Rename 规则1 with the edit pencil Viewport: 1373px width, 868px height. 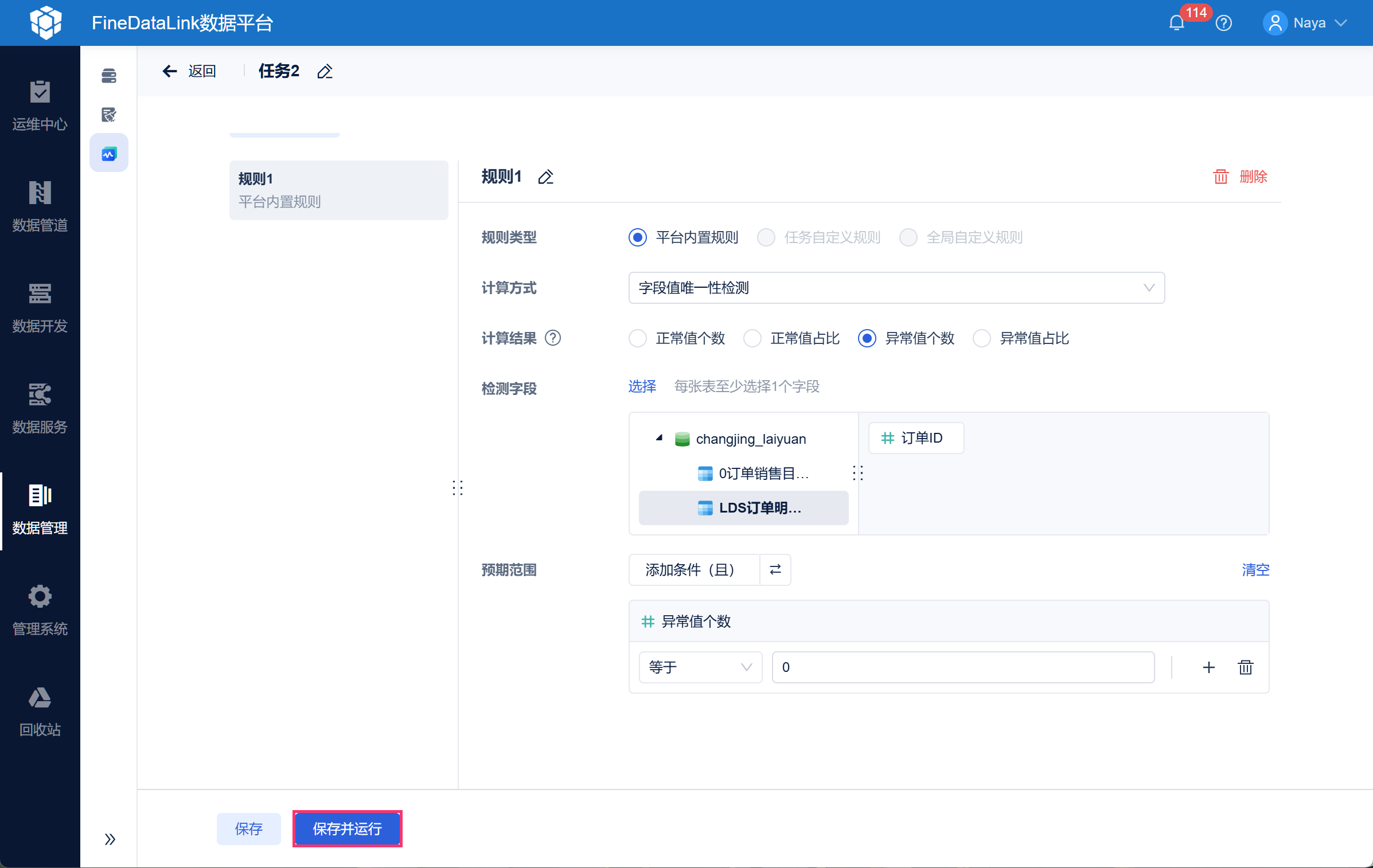[x=545, y=177]
